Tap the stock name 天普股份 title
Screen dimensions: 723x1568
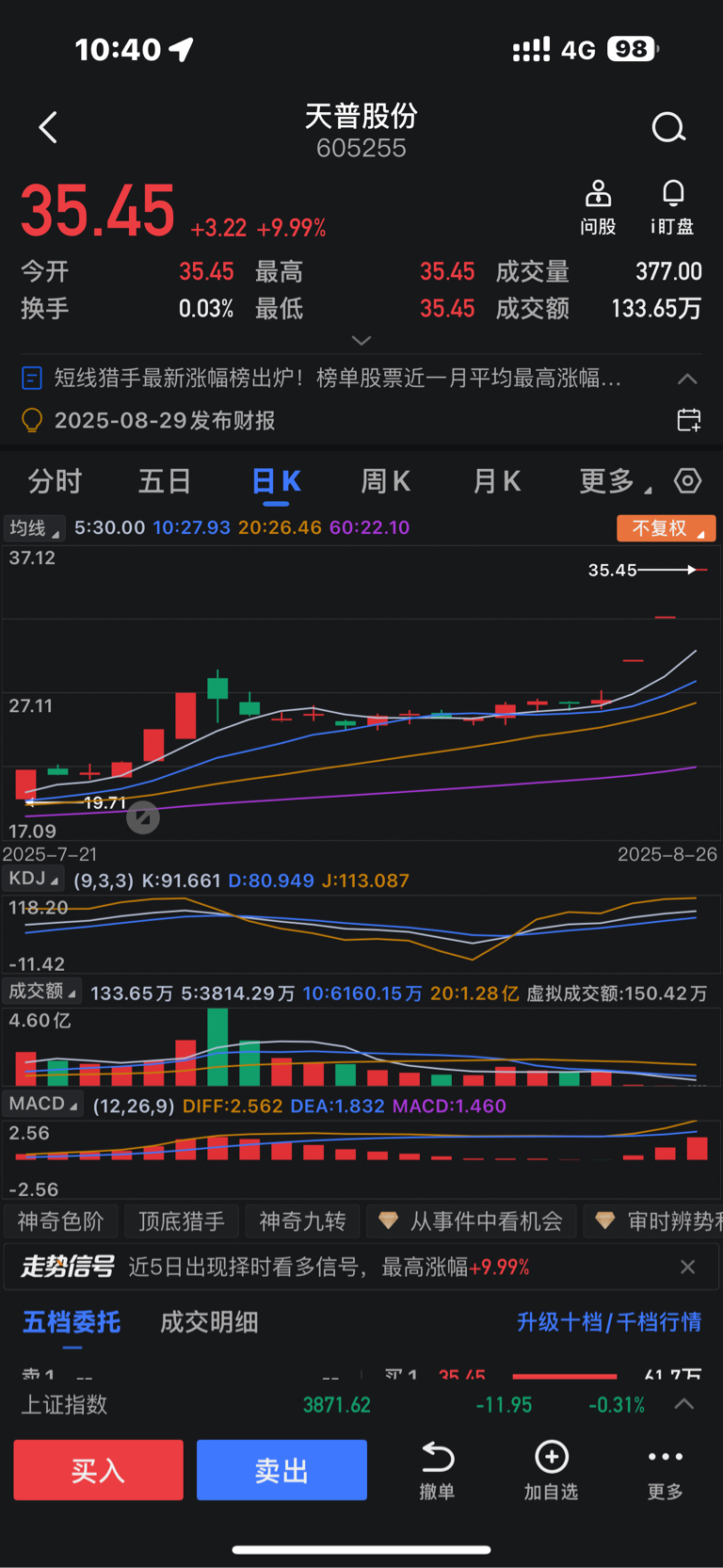[x=361, y=116]
